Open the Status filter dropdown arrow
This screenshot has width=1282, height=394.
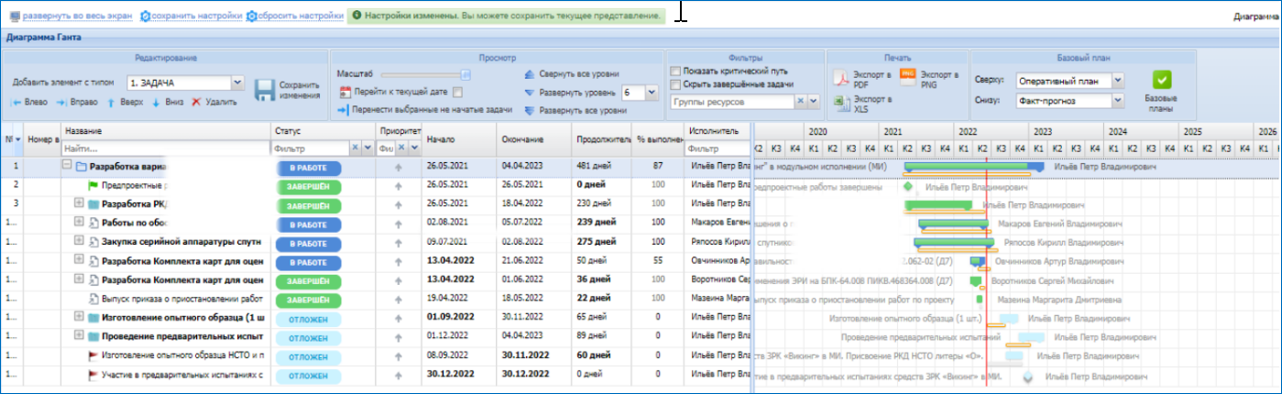tap(367, 148)
